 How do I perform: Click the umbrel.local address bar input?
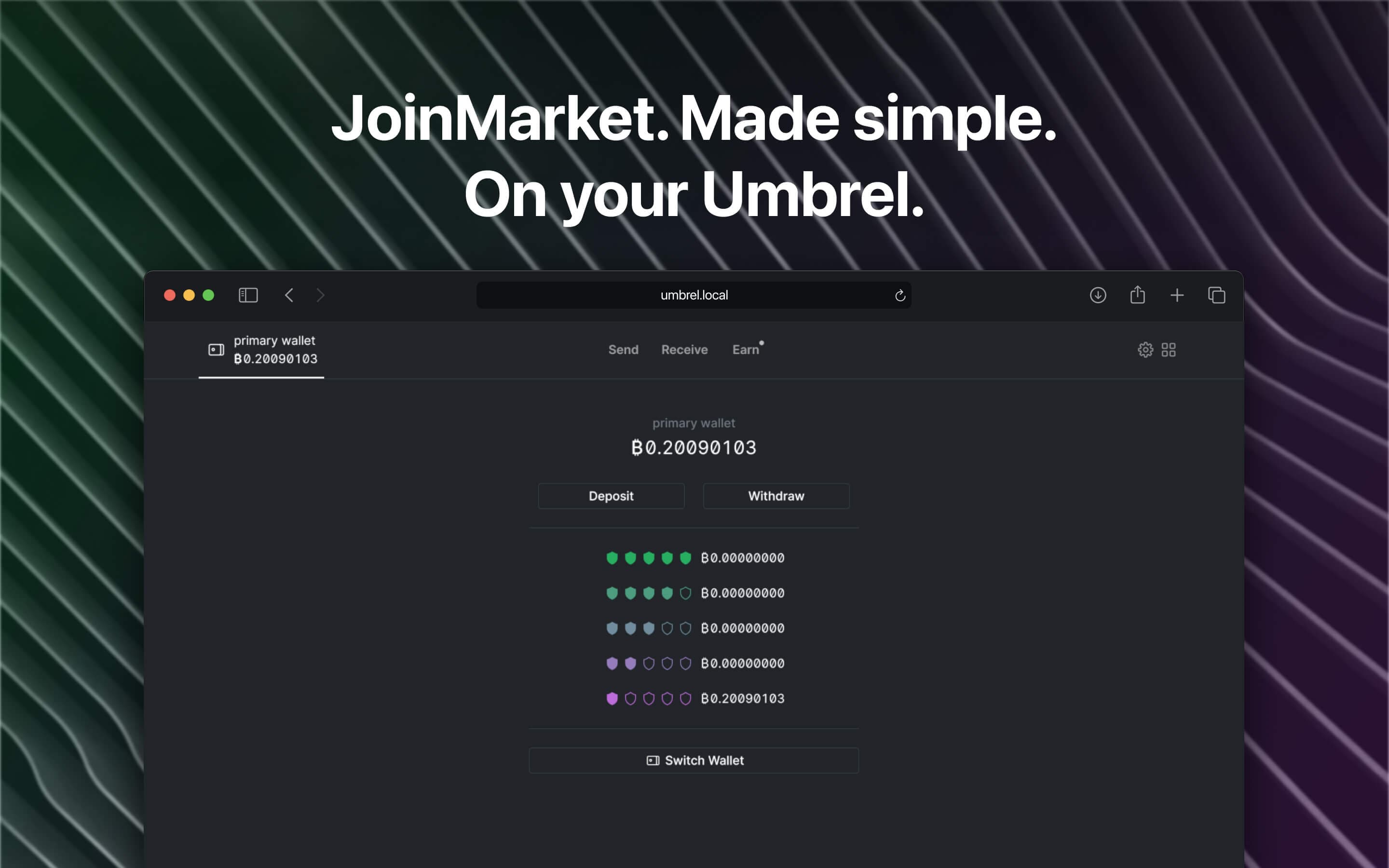coord(694,295)
